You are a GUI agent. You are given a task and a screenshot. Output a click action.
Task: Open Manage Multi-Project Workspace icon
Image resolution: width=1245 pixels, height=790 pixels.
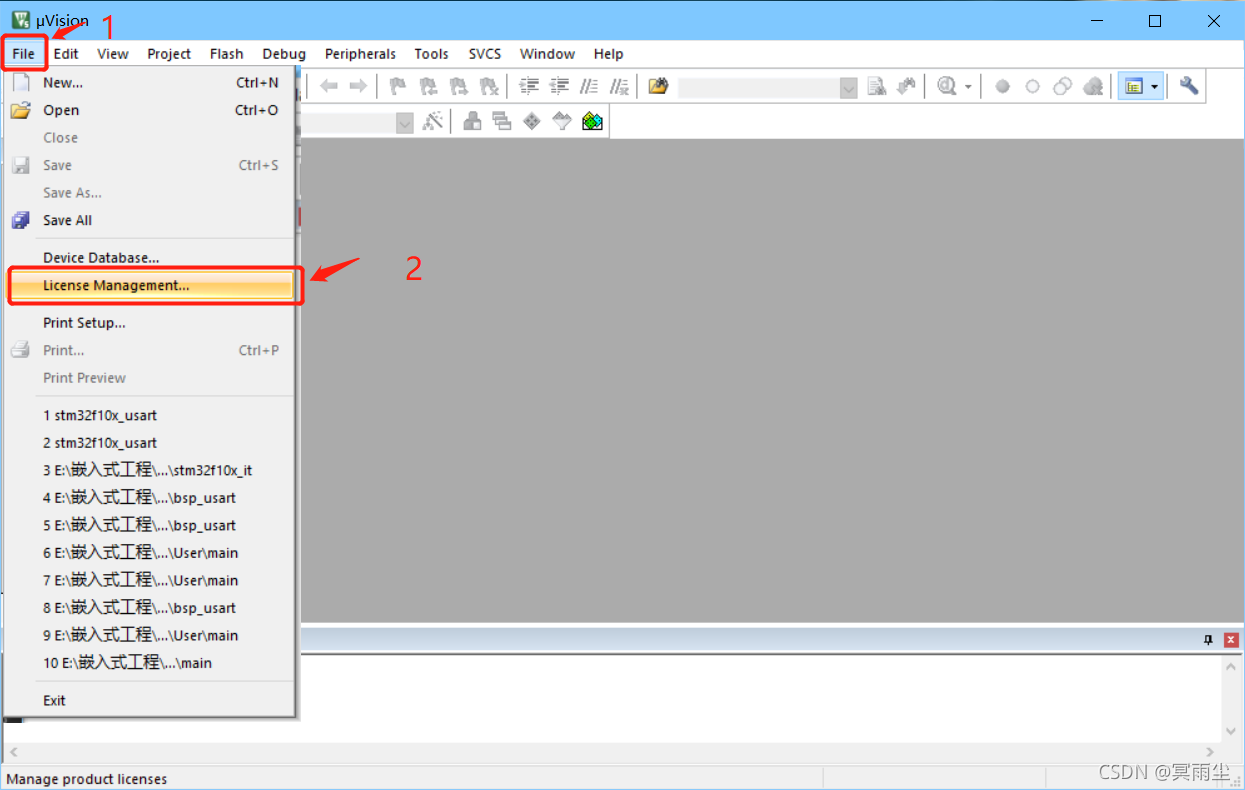502,122
